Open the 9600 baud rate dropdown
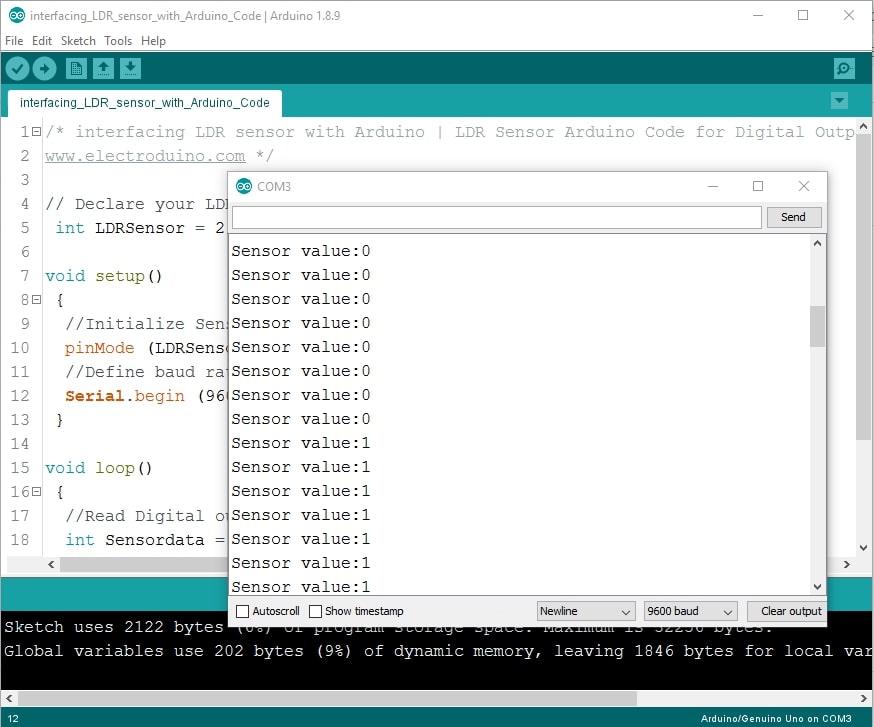 691,612
